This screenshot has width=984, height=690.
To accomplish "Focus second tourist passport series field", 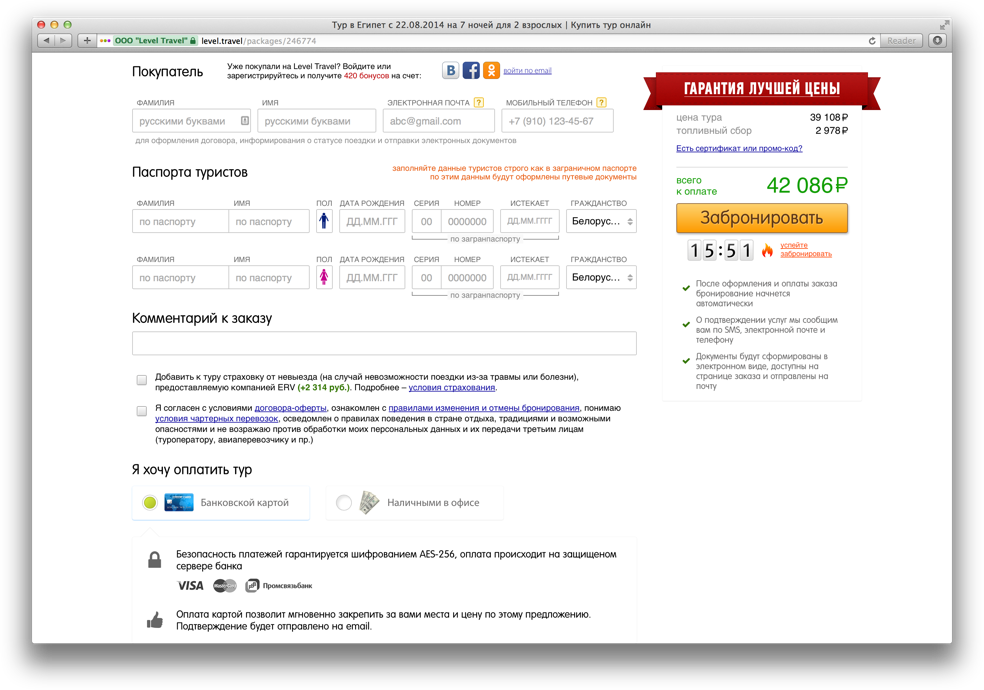I will click(x=427, y=277).
